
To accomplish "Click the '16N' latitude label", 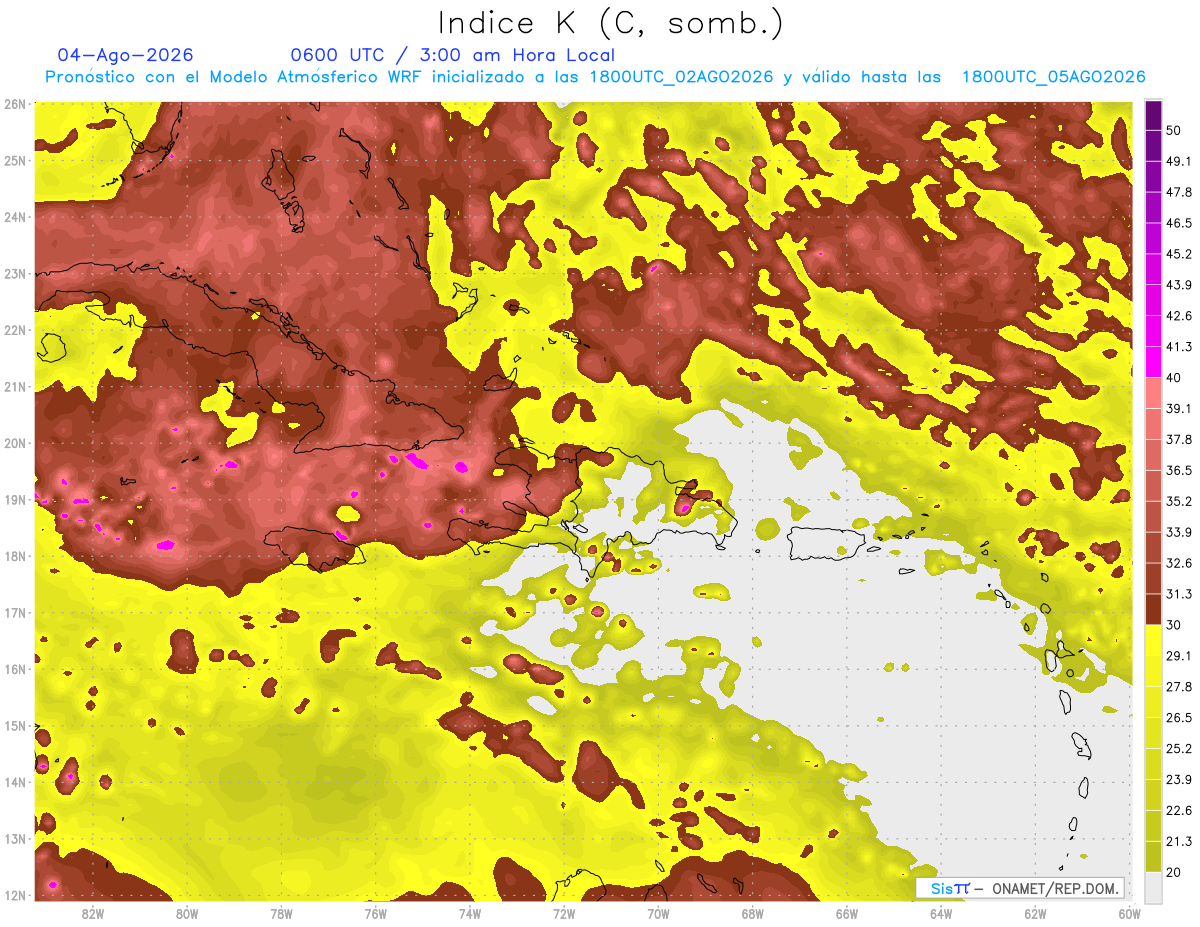I will (x=15, y=669).
